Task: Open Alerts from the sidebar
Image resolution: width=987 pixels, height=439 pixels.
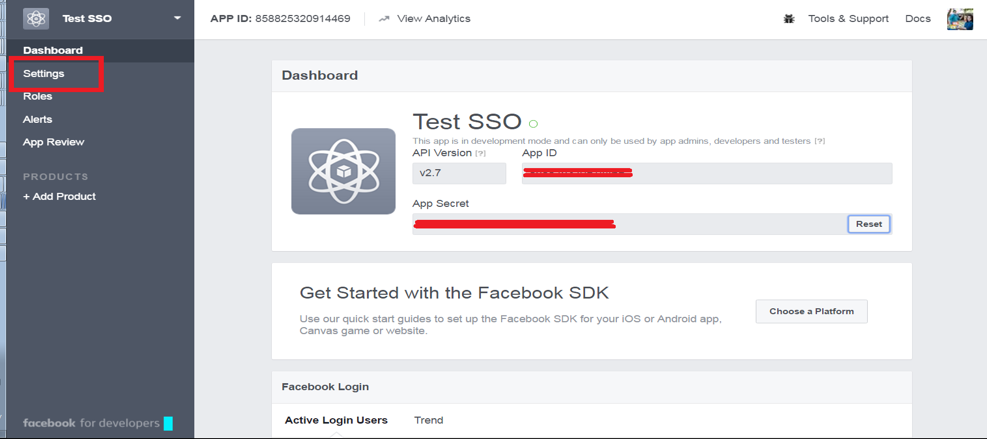Action: pyautogui.click(x=38, y=119)
